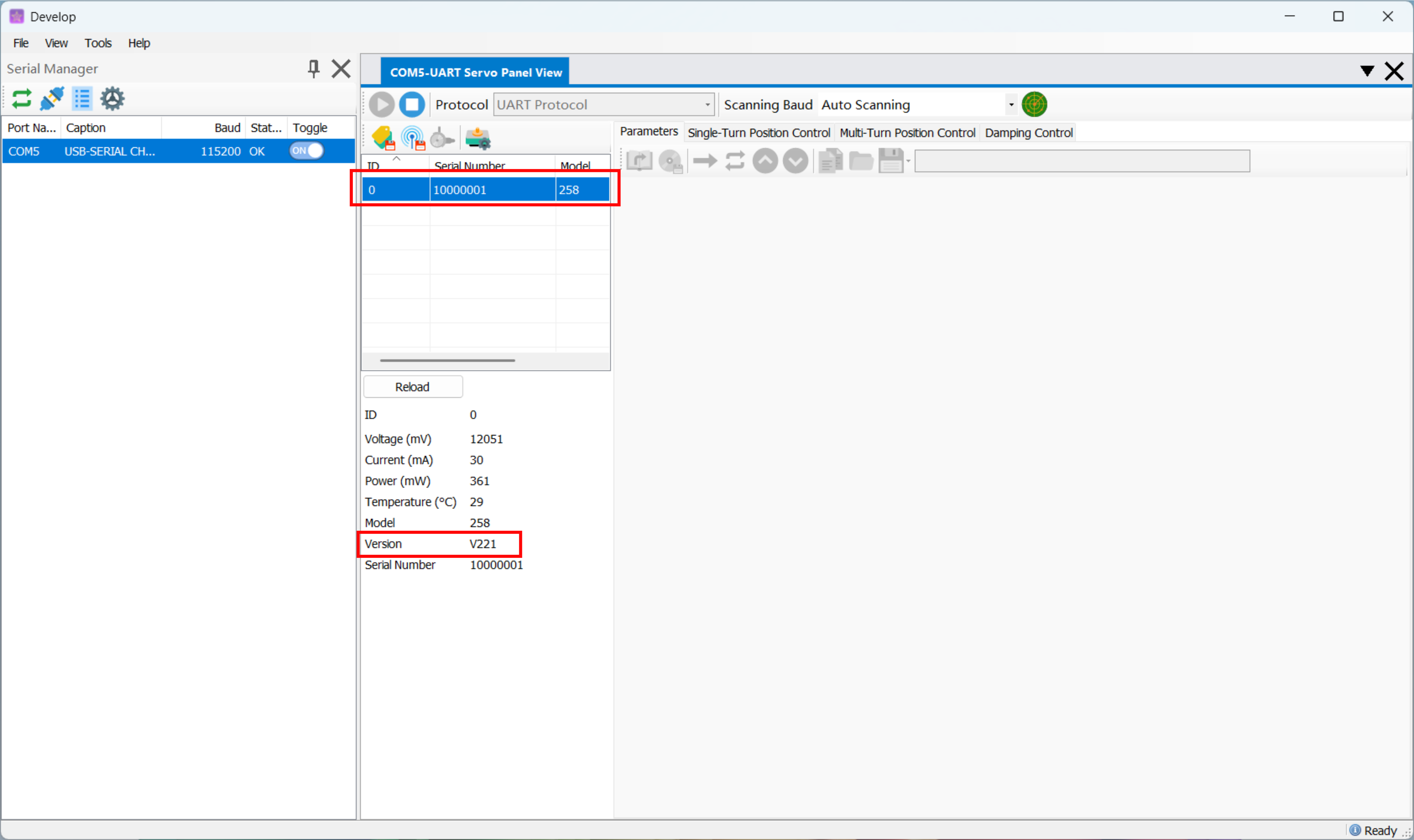The height and width of the screenshot is (840, 1414).
Task: Switch to Single-Turn Position Control tab
Action: [x=758, y=133]
